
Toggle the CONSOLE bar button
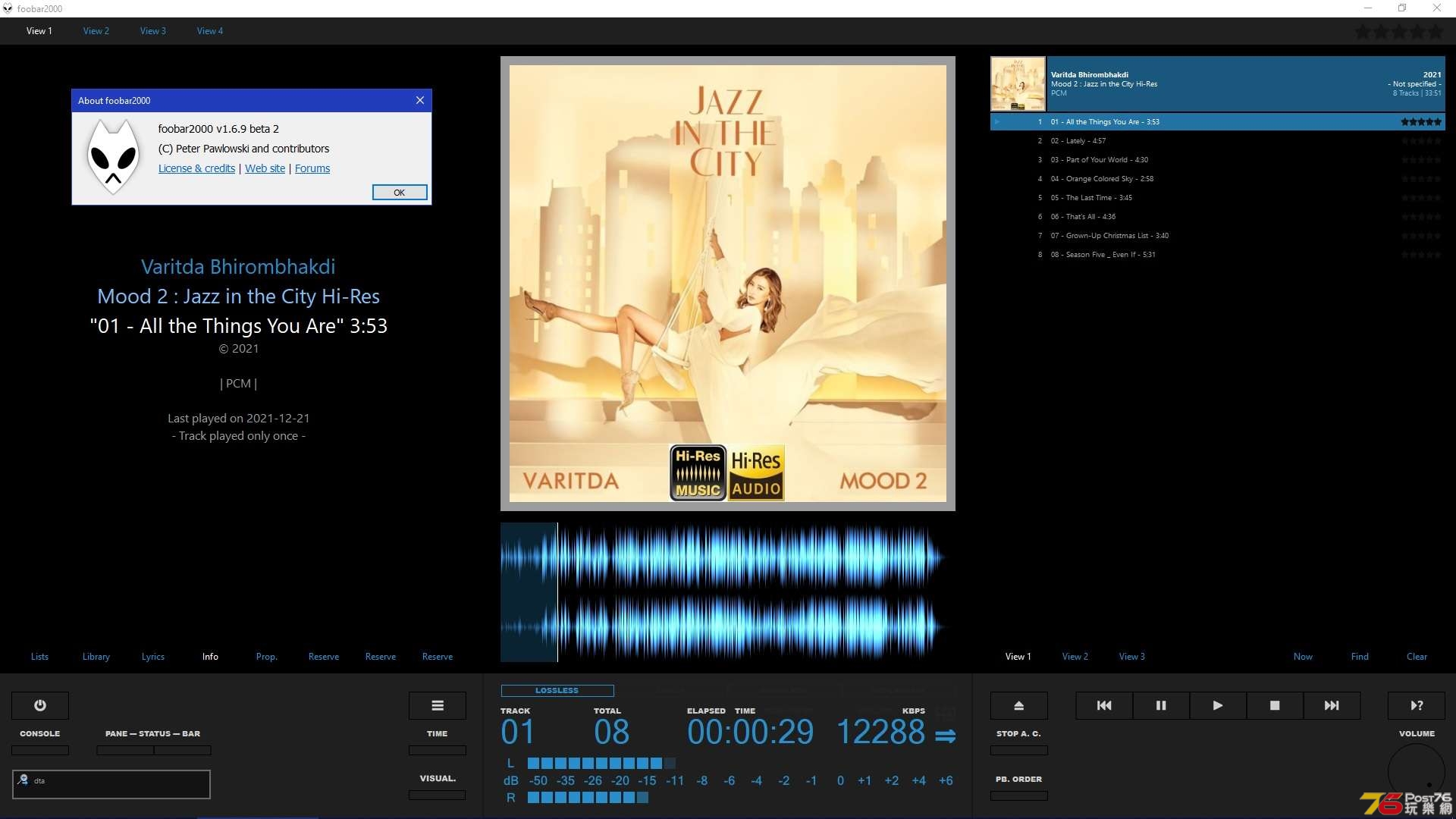(40, 750)
